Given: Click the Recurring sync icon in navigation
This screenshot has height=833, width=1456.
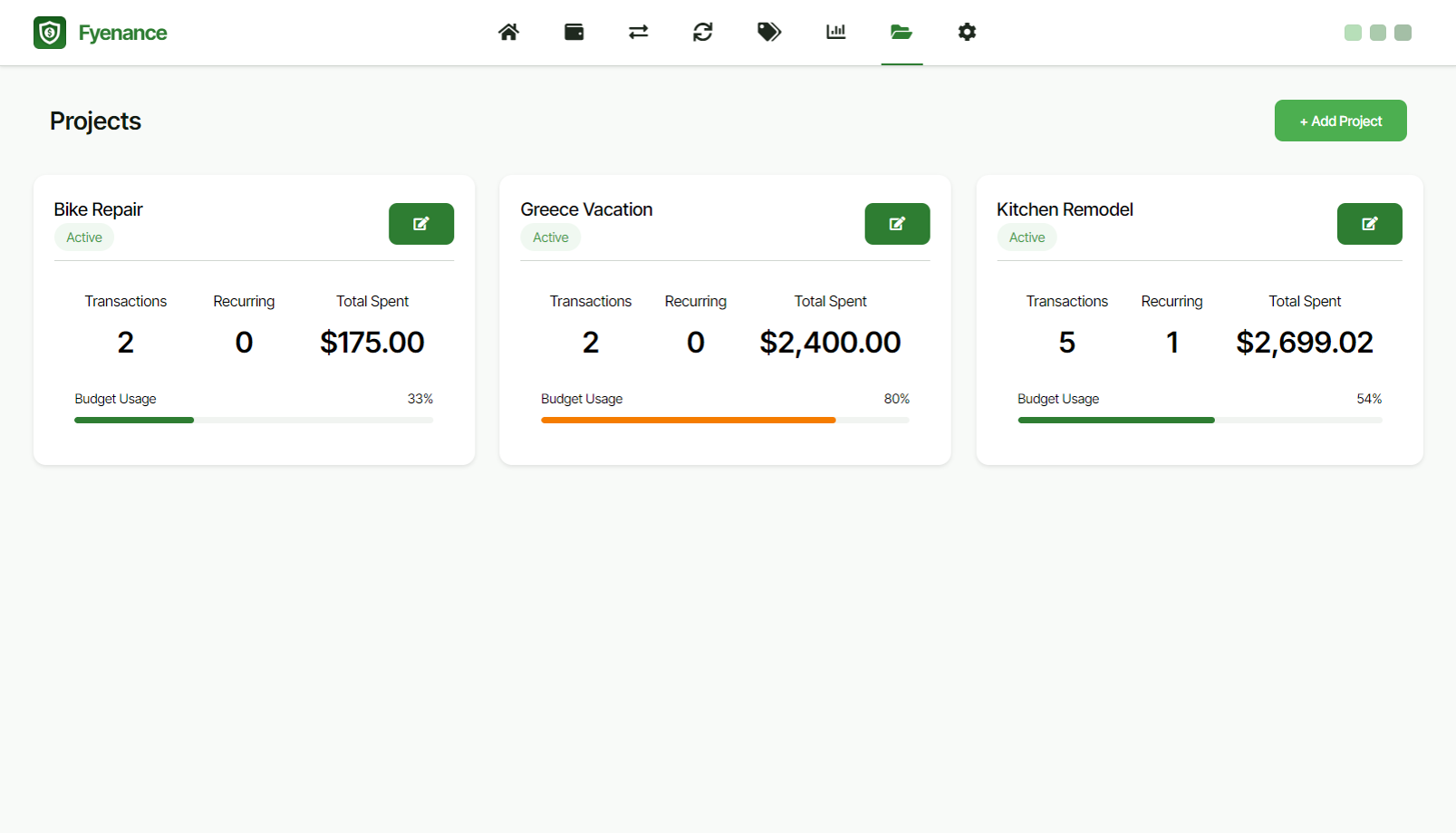Looking at the screenshot, I should click(703, 32).
